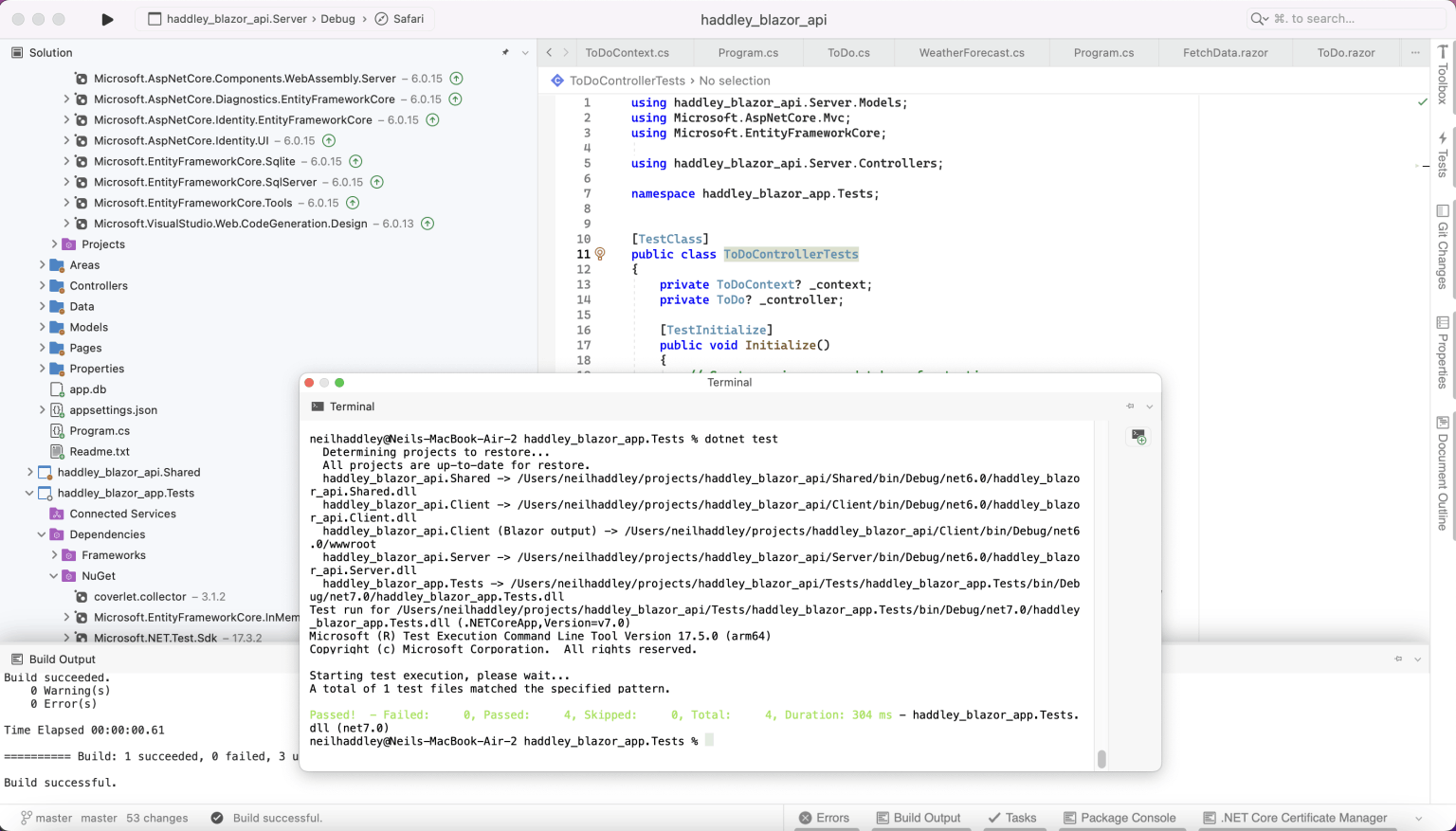Click the search field in the toolbar

pos(1346,19)
